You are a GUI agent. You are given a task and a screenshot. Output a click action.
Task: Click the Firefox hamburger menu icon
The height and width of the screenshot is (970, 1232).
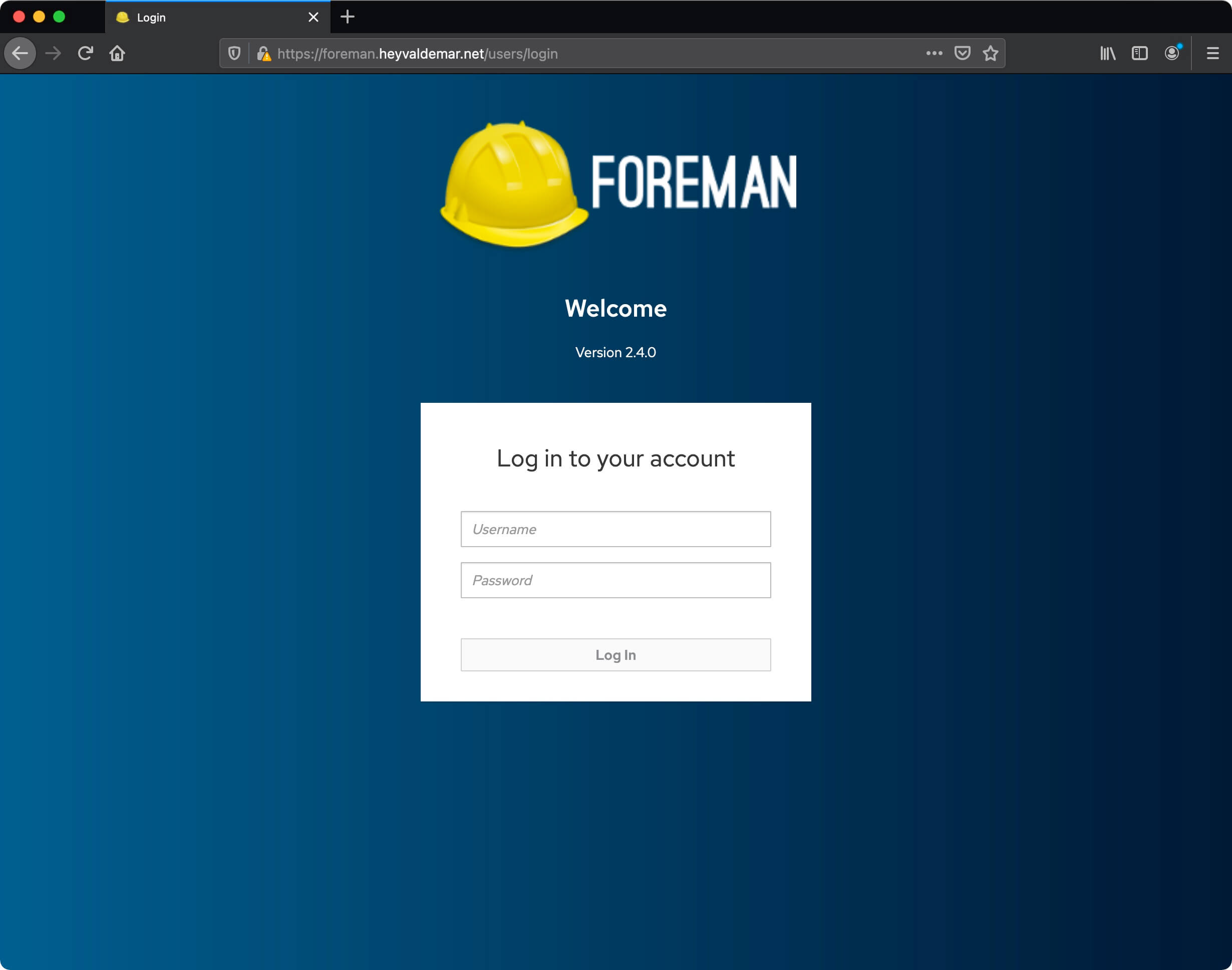click(1213, 53)
